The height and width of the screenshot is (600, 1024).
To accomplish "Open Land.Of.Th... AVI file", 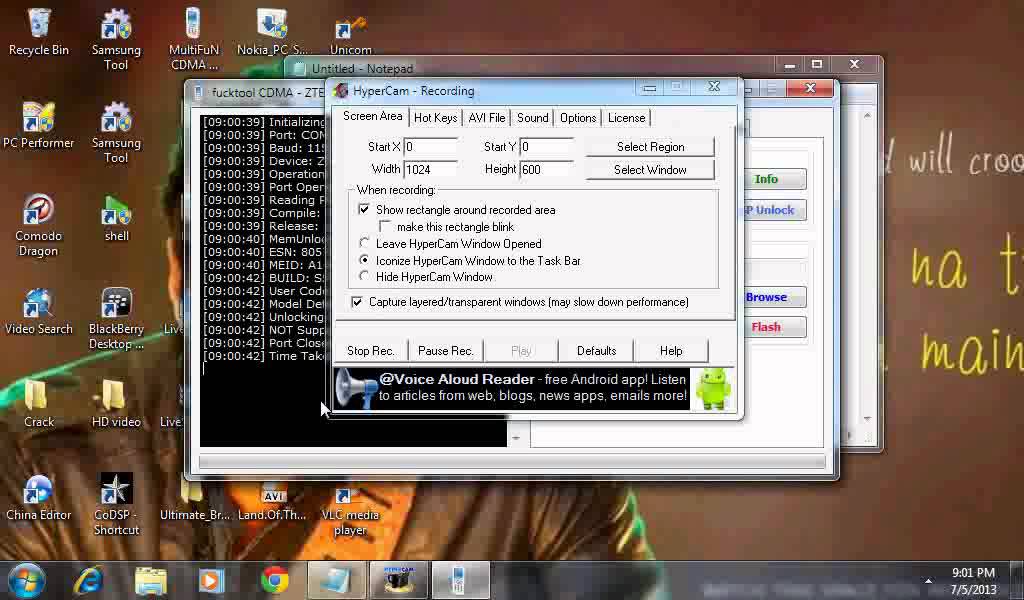I will point(272,501).
